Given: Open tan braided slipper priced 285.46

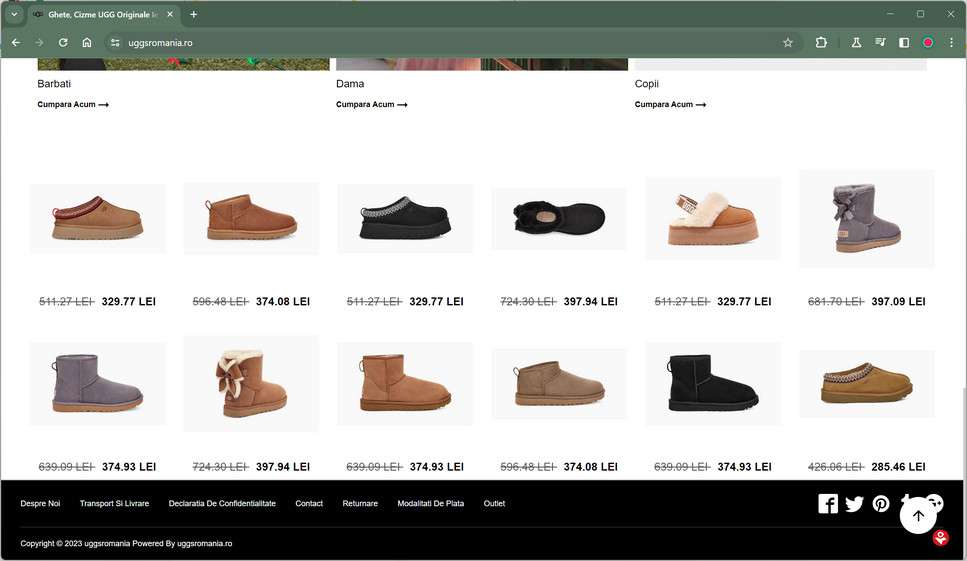Looking at the screenshot, I should [x=866, y=383].
